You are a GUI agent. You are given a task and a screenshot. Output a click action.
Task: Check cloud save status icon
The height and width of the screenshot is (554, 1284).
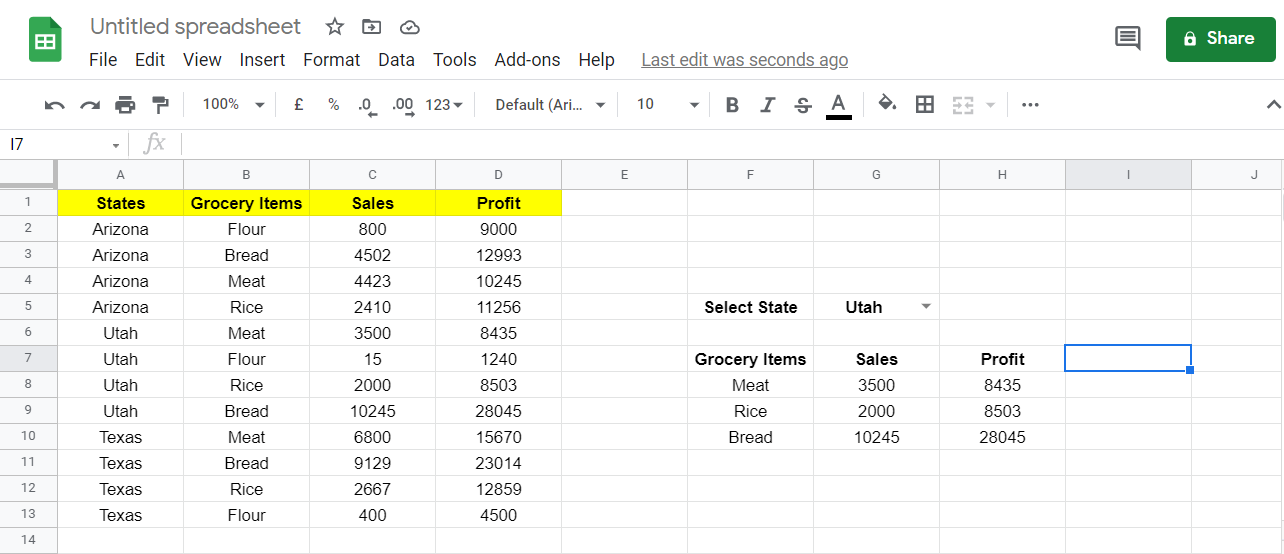click(x=409, y=26)
